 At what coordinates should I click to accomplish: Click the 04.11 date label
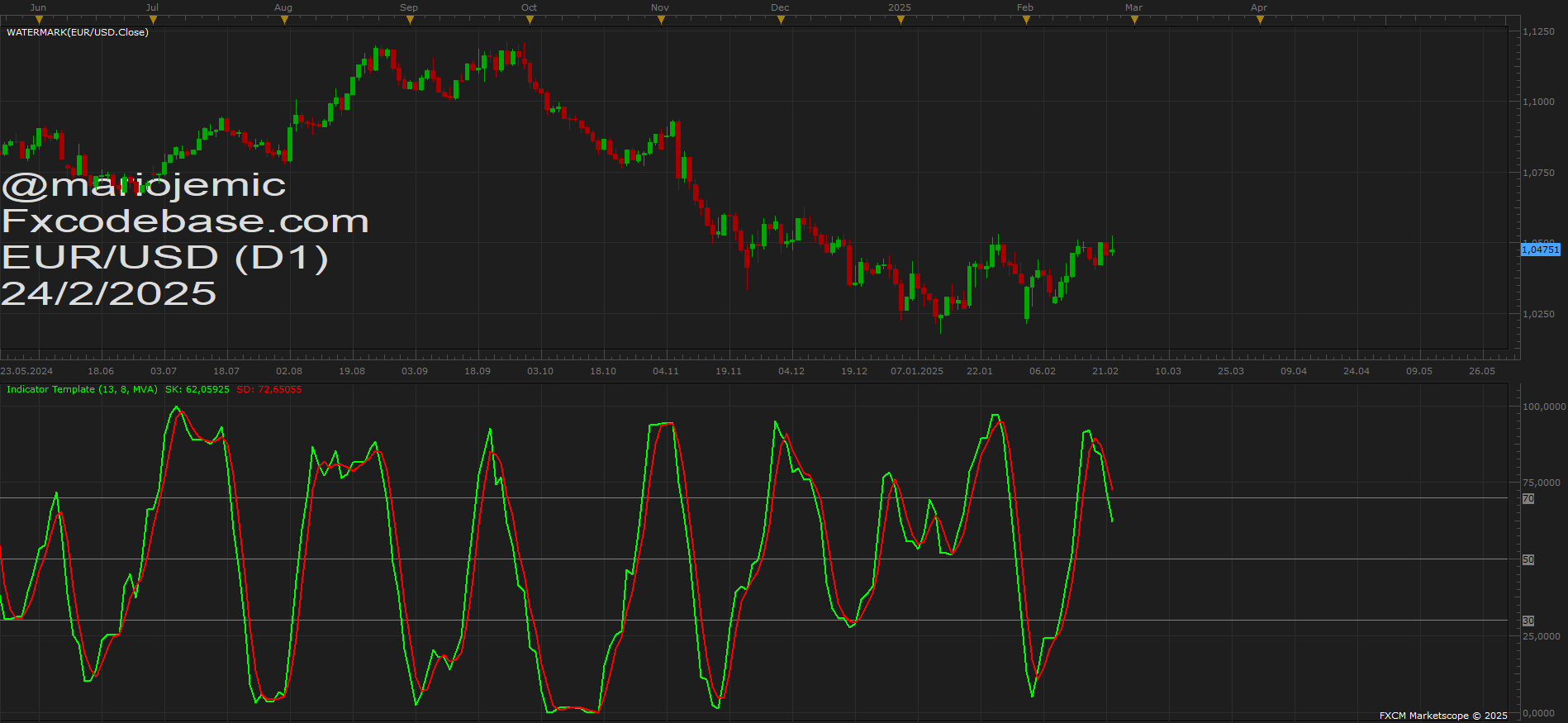point(666,371)
